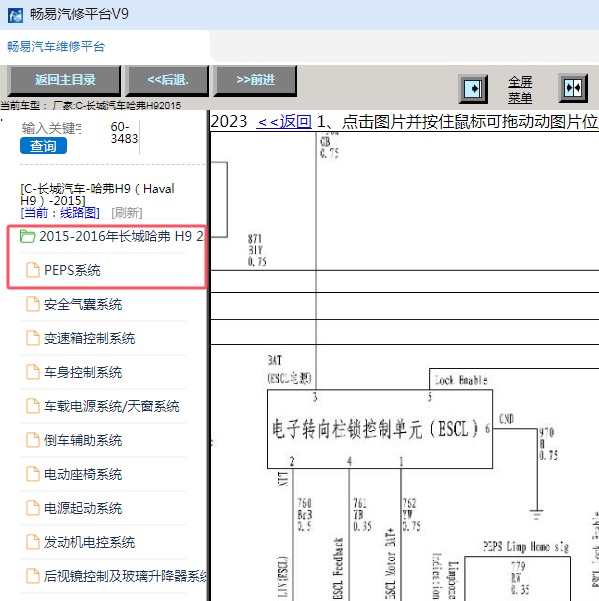Open the 安全气囊系统 item

tap(83, 305)
